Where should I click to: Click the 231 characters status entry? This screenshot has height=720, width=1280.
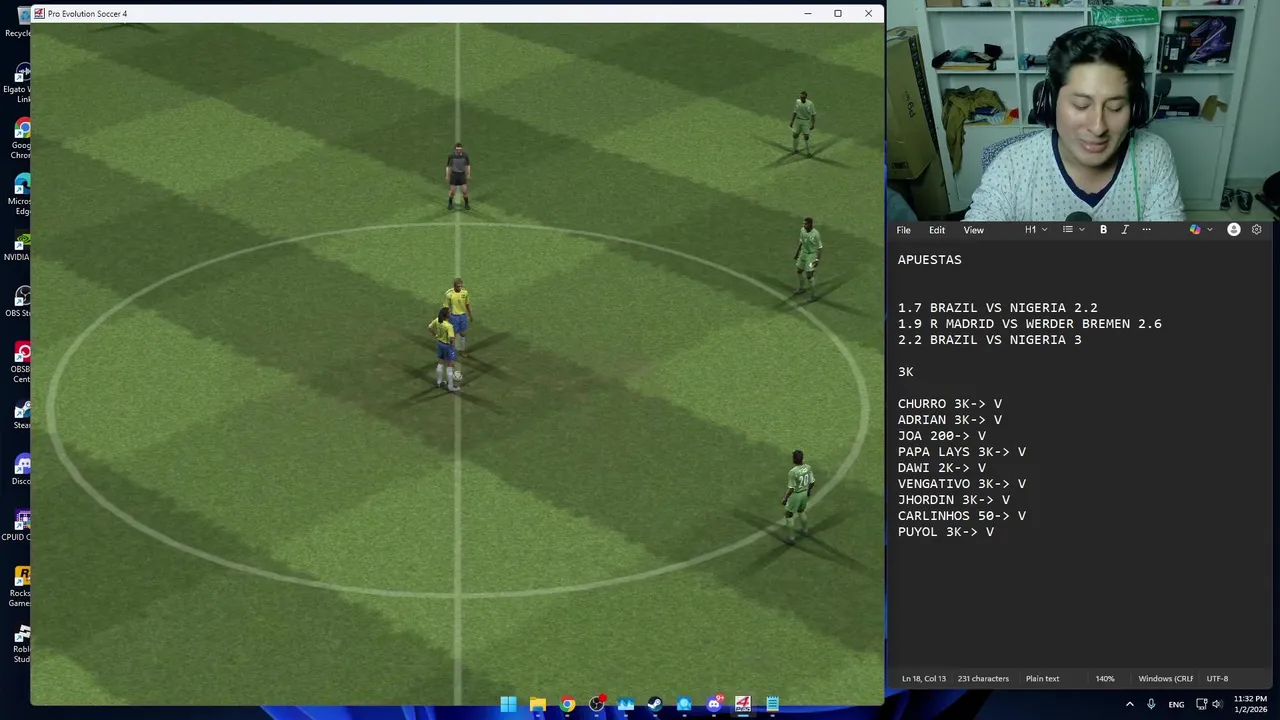click(x=983, y=679)
